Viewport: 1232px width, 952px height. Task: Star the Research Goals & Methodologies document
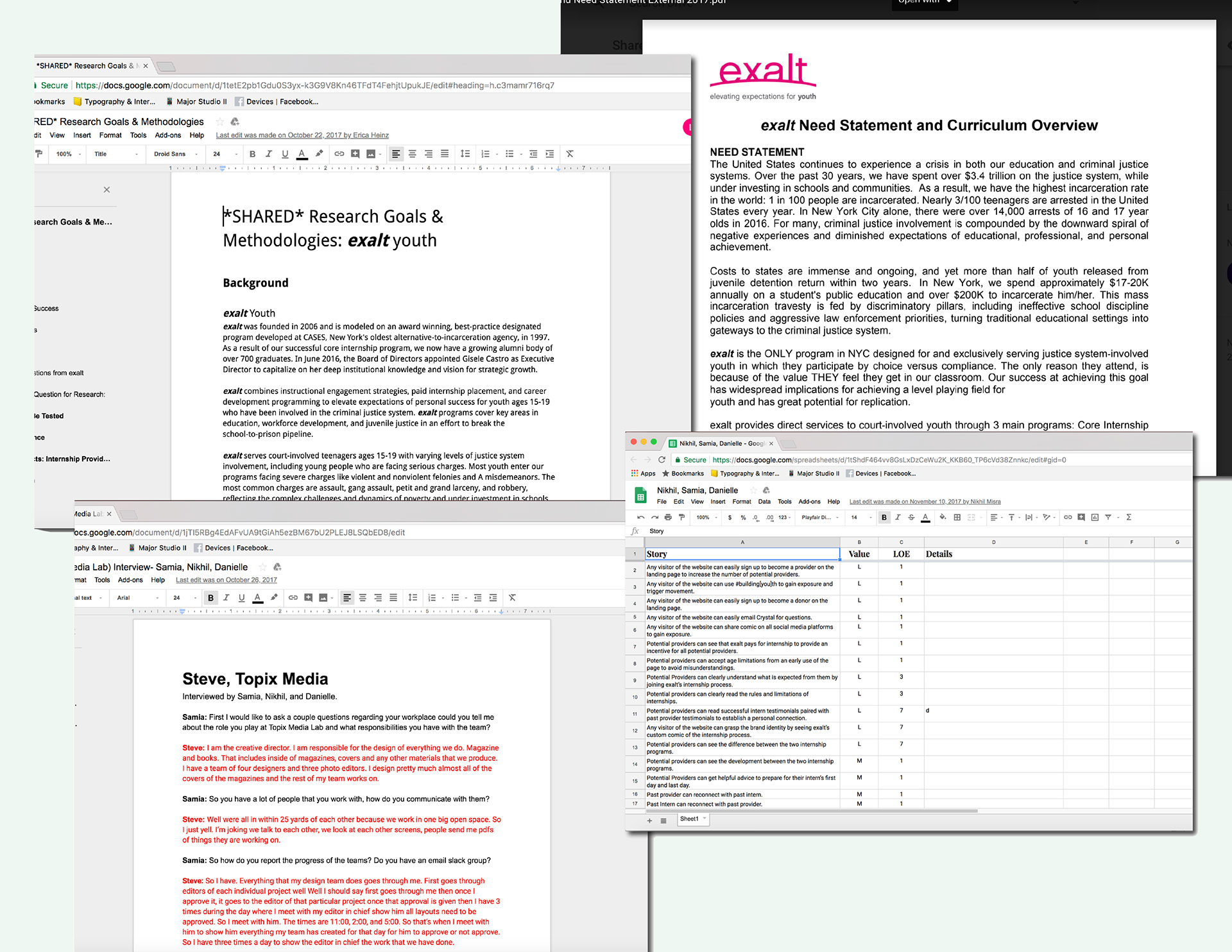[x=220, y=122]
